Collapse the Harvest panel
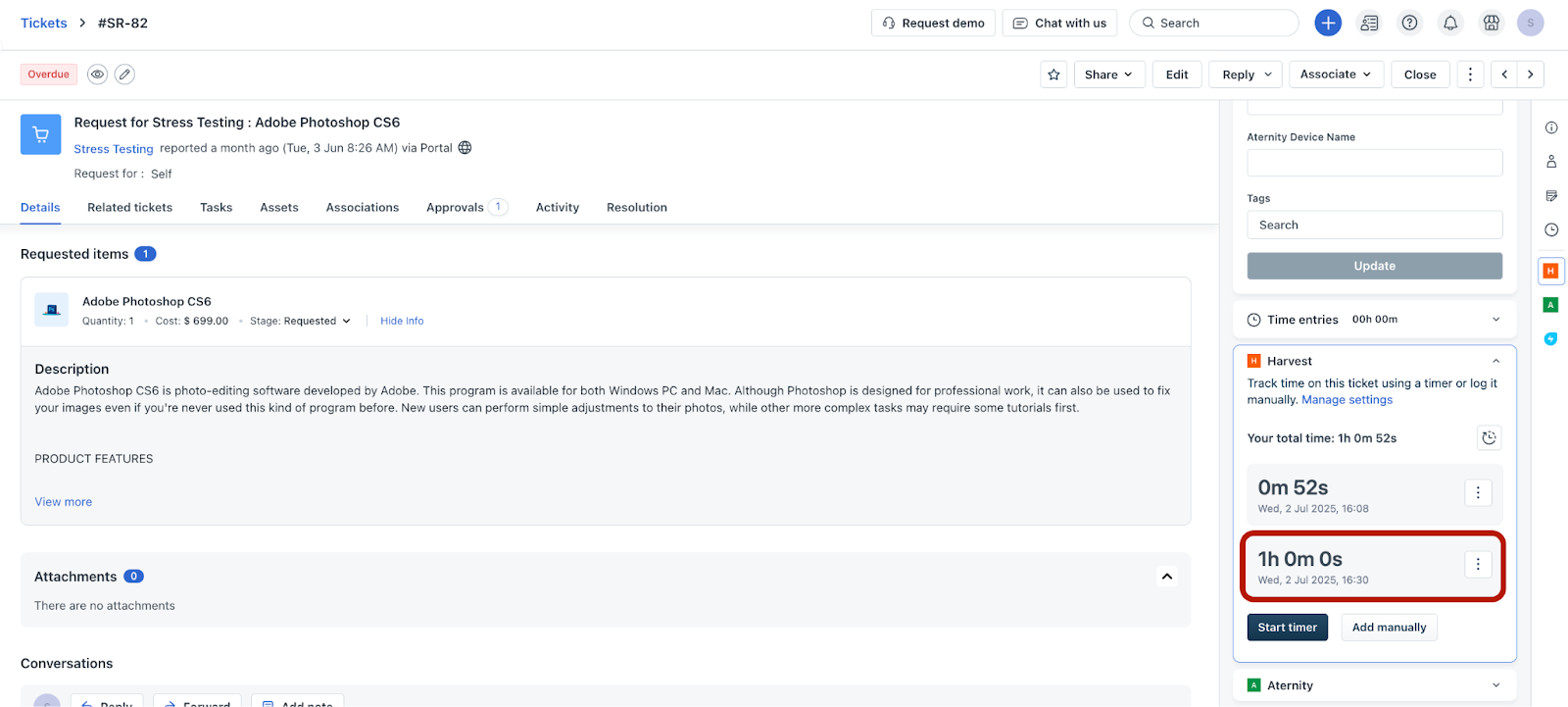The width and height of the screenshot is (1568, 707). (x=1495, y=361)
